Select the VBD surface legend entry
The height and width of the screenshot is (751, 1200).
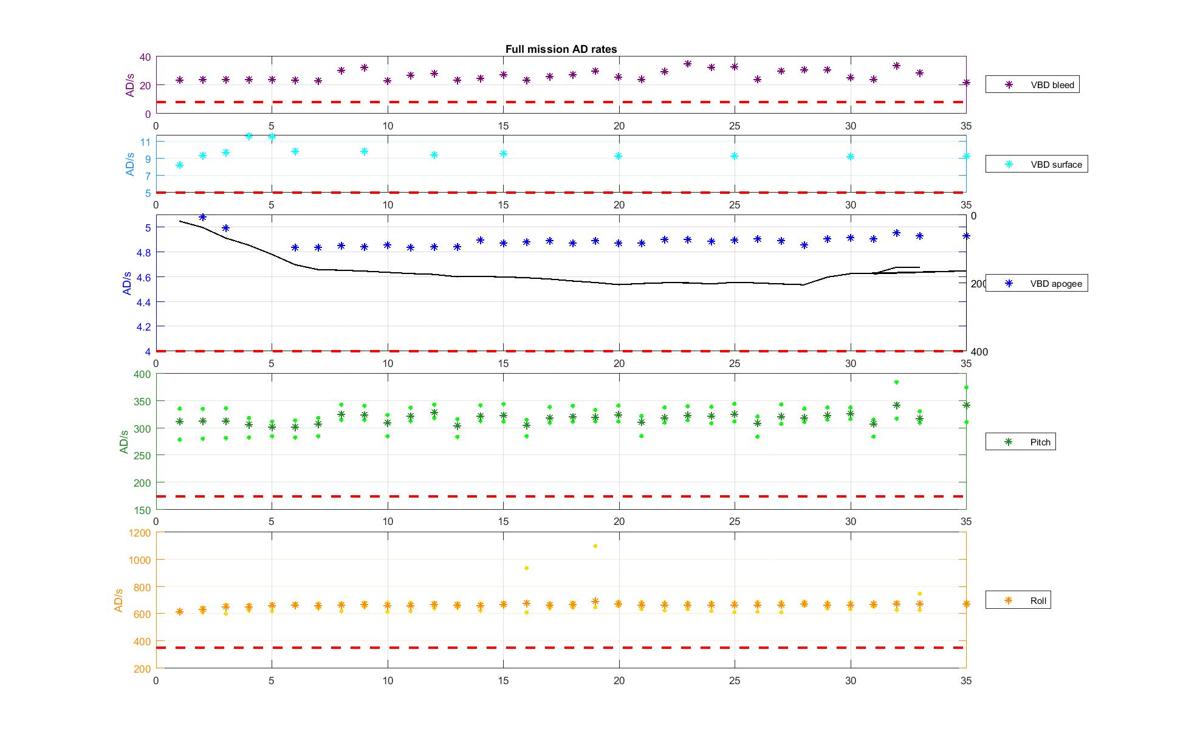1037,163
